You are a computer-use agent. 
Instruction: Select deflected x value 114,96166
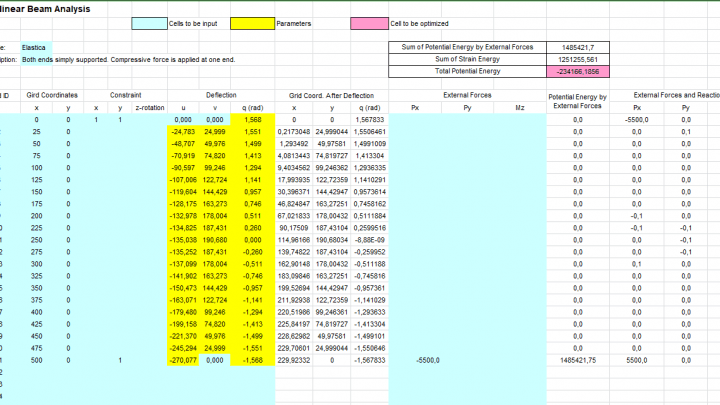click(x=294, y=240)
